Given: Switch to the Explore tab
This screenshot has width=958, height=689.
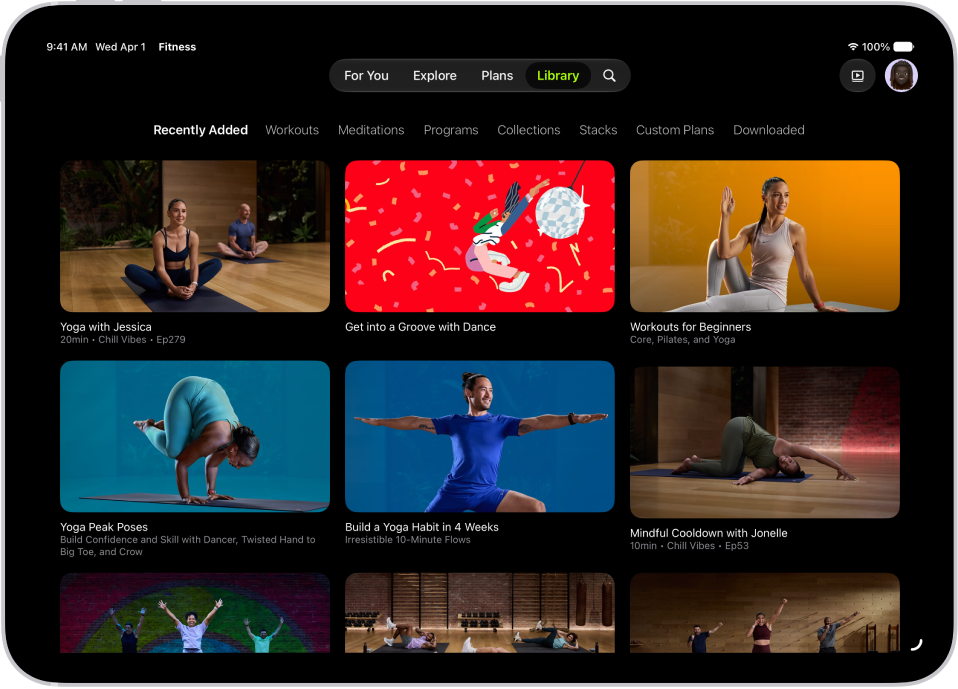Looking at the screenshot, I should (x=434, y=76).
